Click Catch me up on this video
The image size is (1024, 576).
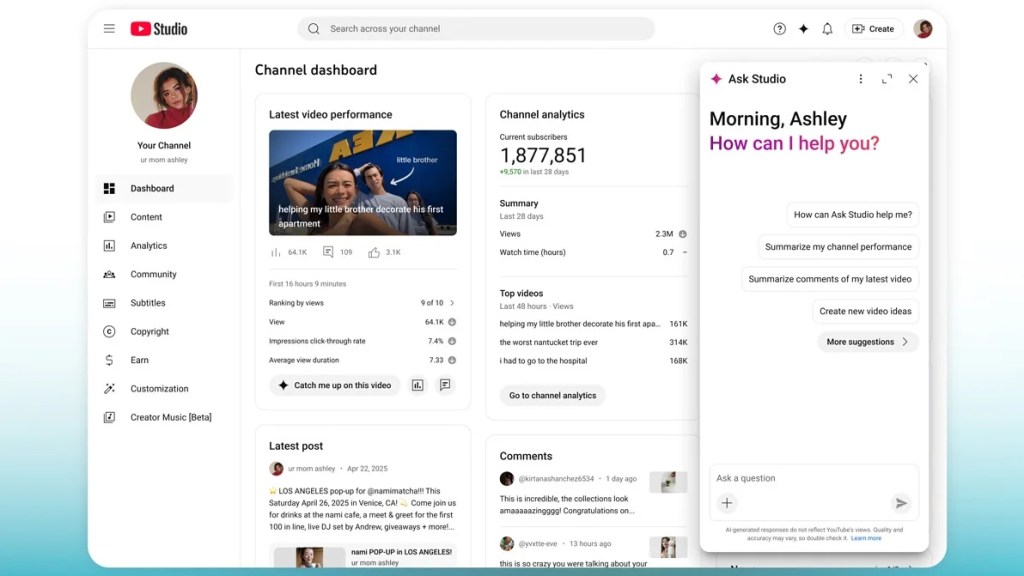pyautogui.click(x=334, y=385)
